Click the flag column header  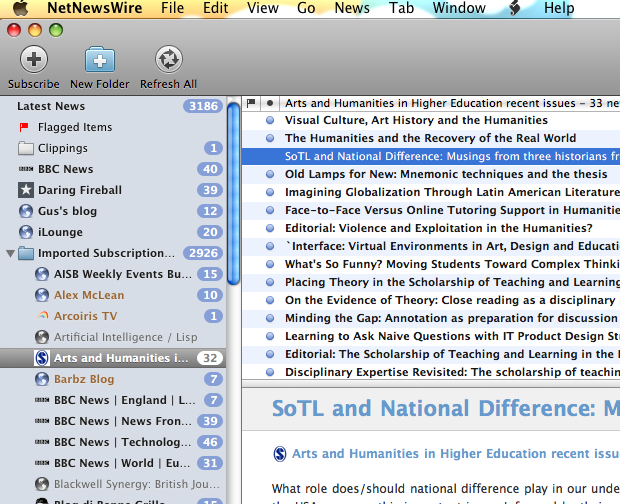[x=251, y=103]
